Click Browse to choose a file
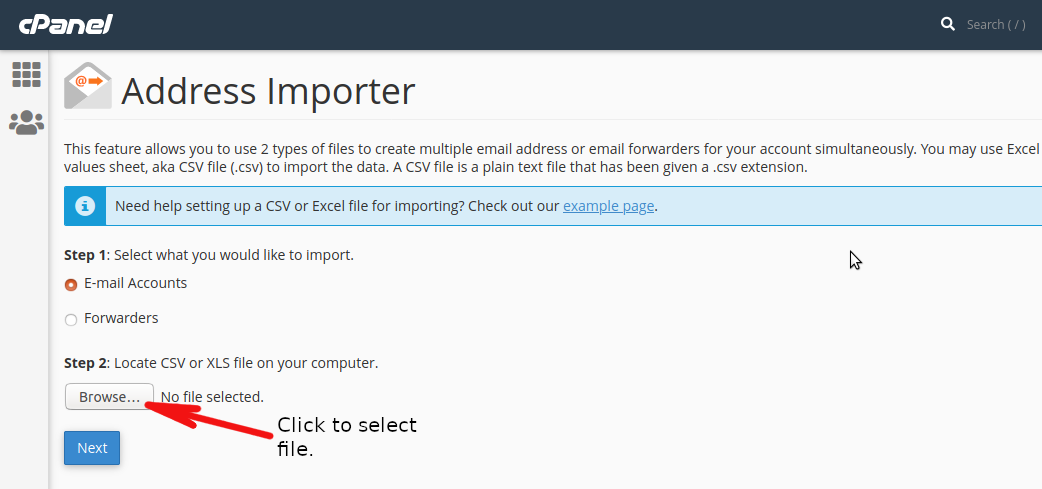Viewport: 1042px width, 489px height. [x=110, y=397]
